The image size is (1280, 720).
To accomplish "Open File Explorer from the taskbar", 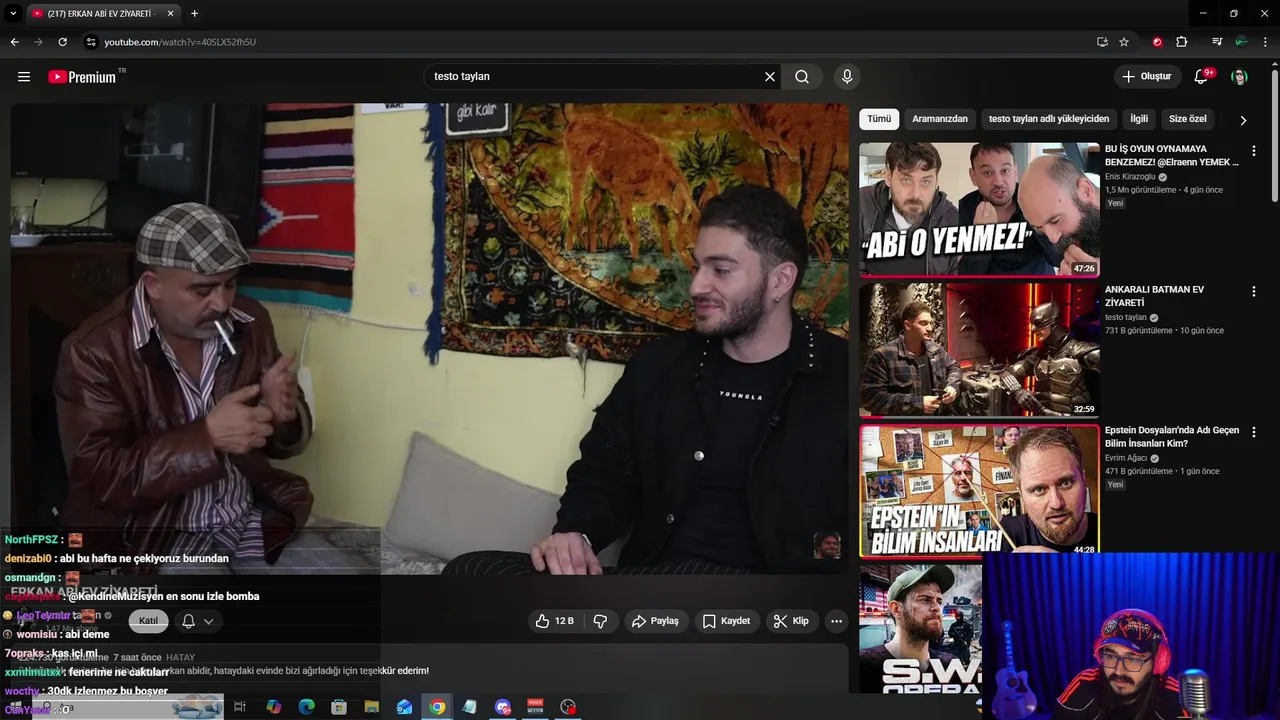I will click(371, 707).
